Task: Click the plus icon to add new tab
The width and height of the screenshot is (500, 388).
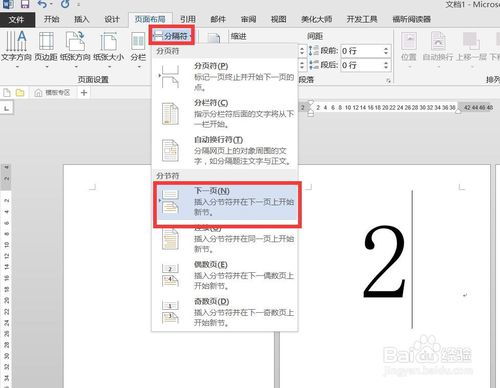Action: pos(84,93)
